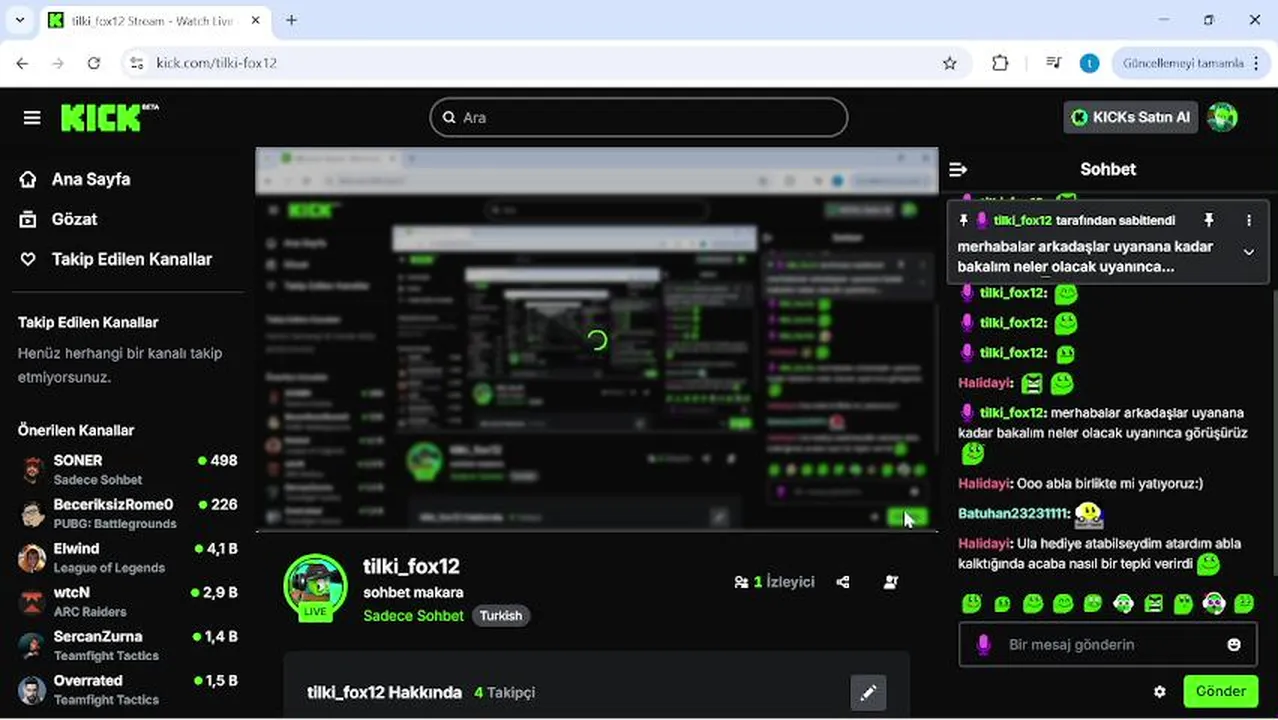1278x720 pixels.
Task: Click the stream video player
Action: click(x=597, y=339)
